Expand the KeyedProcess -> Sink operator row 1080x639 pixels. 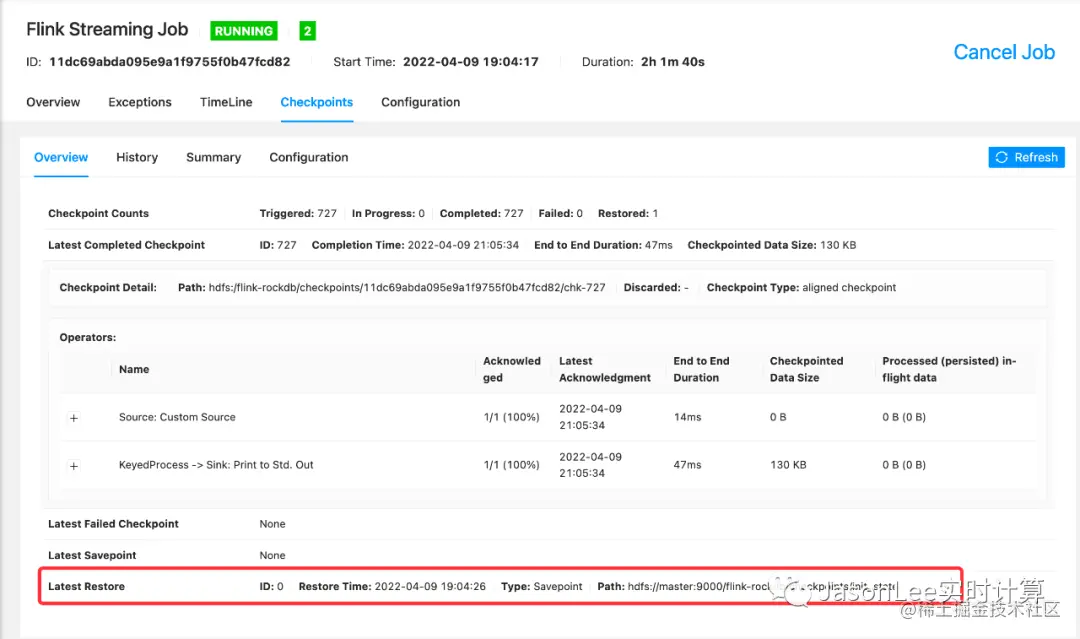point(74,466)
